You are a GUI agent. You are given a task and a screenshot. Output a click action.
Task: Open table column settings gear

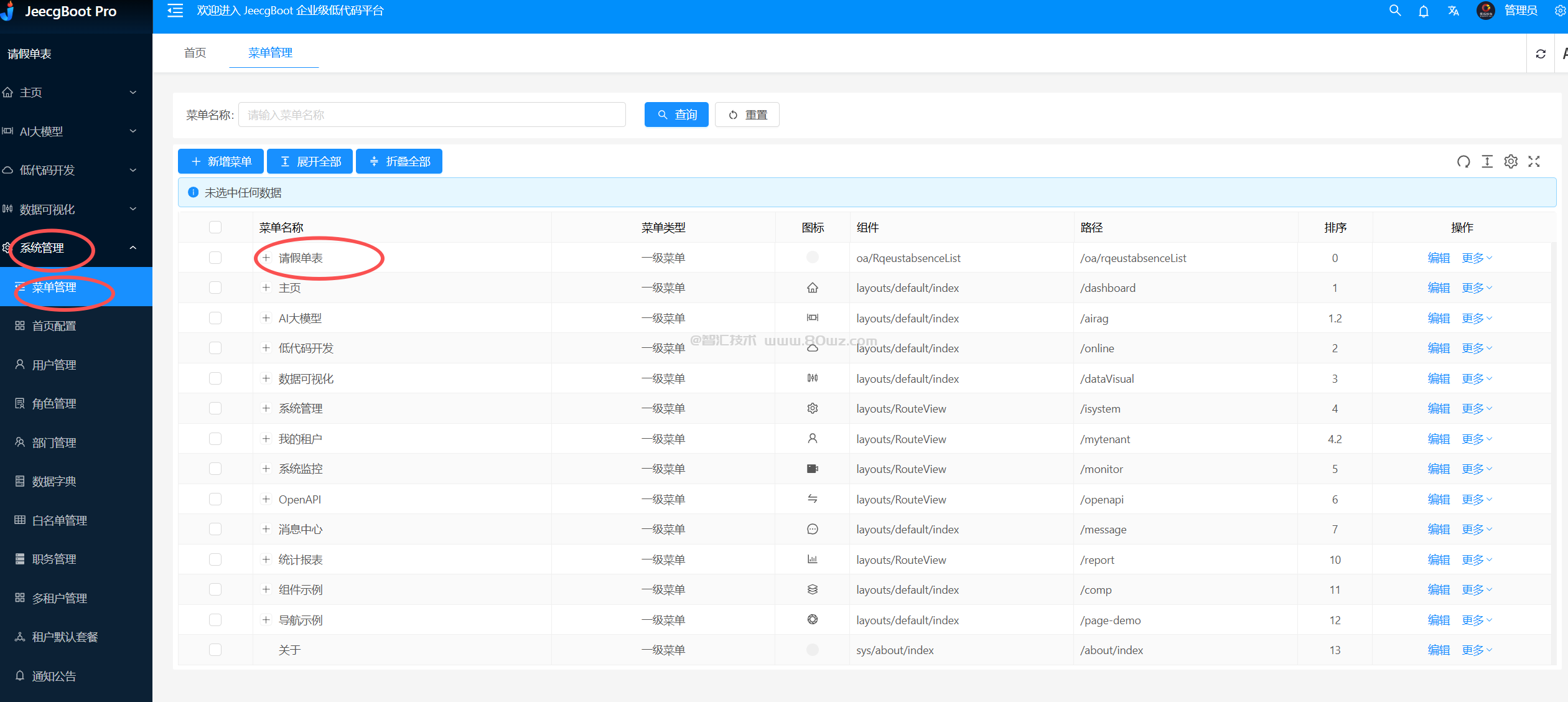point(1511,162)
